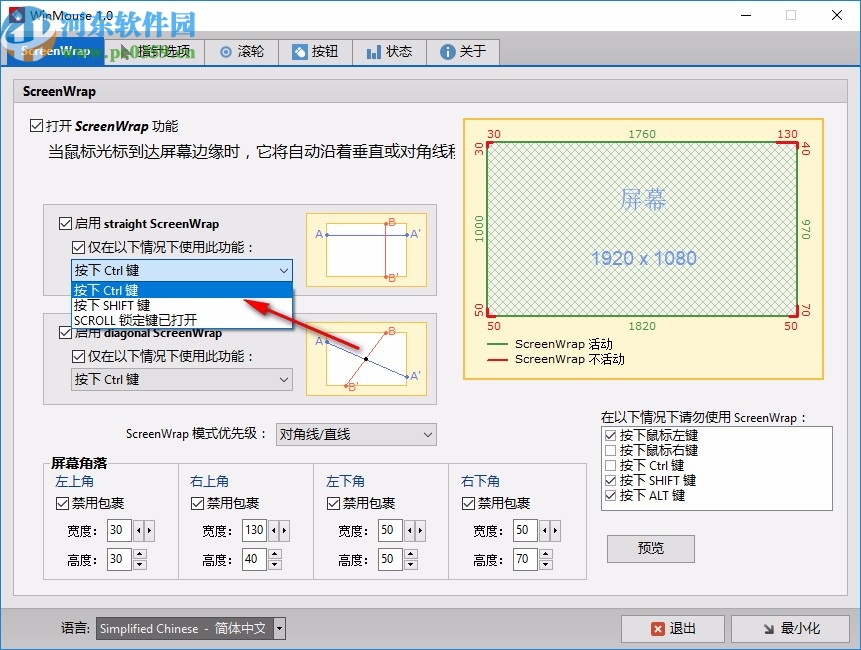Click the button icon on 按钮 tab
The width and height of the screenshot is (861, 650).
299,52
